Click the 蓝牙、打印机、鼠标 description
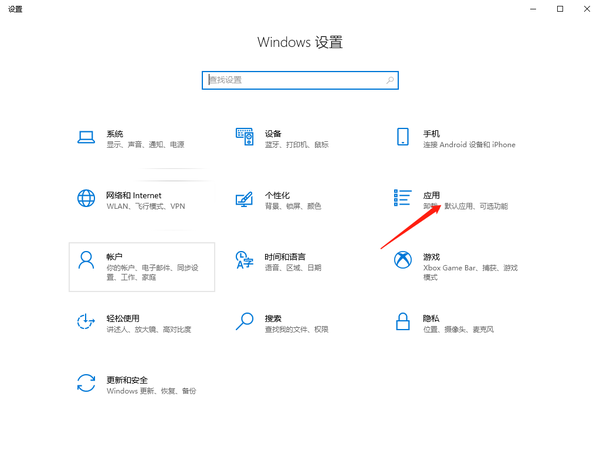The width and height of the screenshot is (600, 468). click(x=297, y=145)
